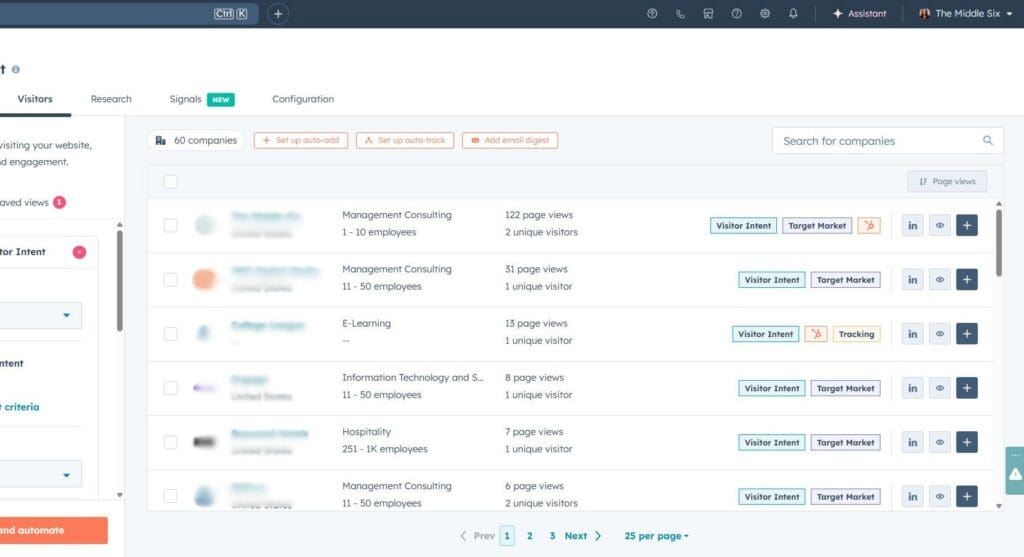
Task: Toggle tracking eye for 122 page views company
Action: pyautogui.click(x=940, y=225)
